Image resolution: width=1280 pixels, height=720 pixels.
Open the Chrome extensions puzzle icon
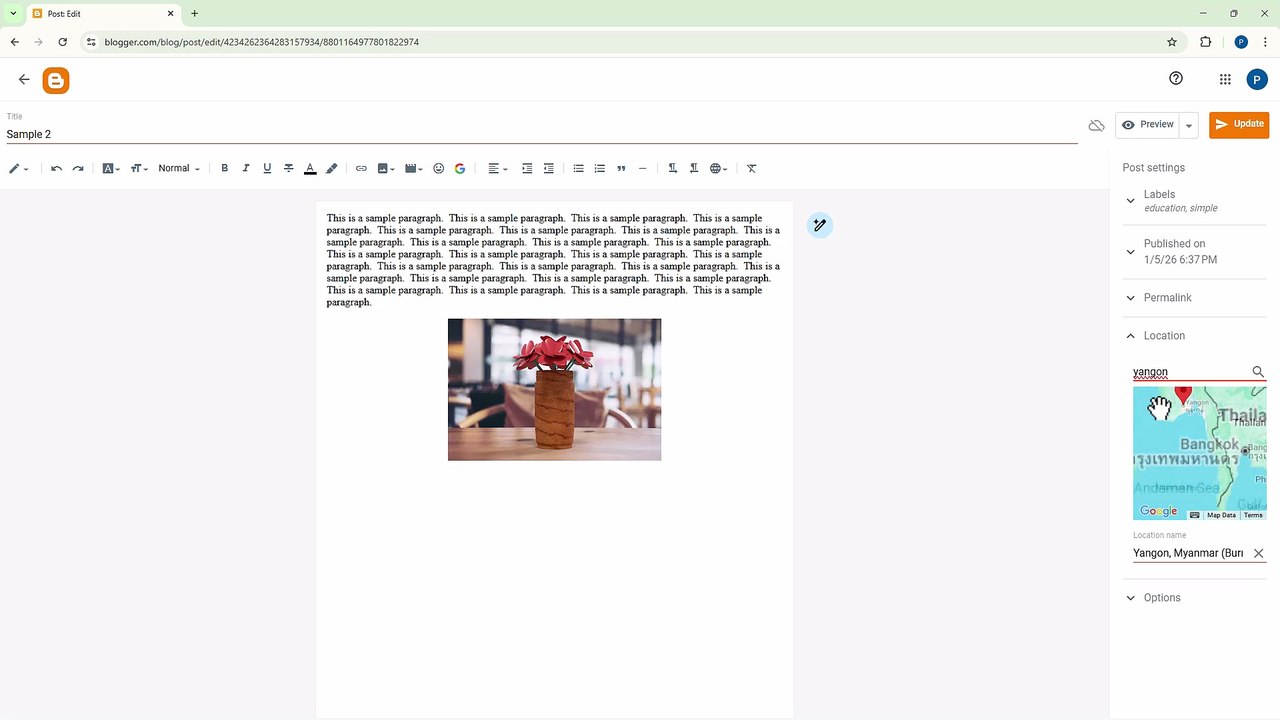point(1205,42)
